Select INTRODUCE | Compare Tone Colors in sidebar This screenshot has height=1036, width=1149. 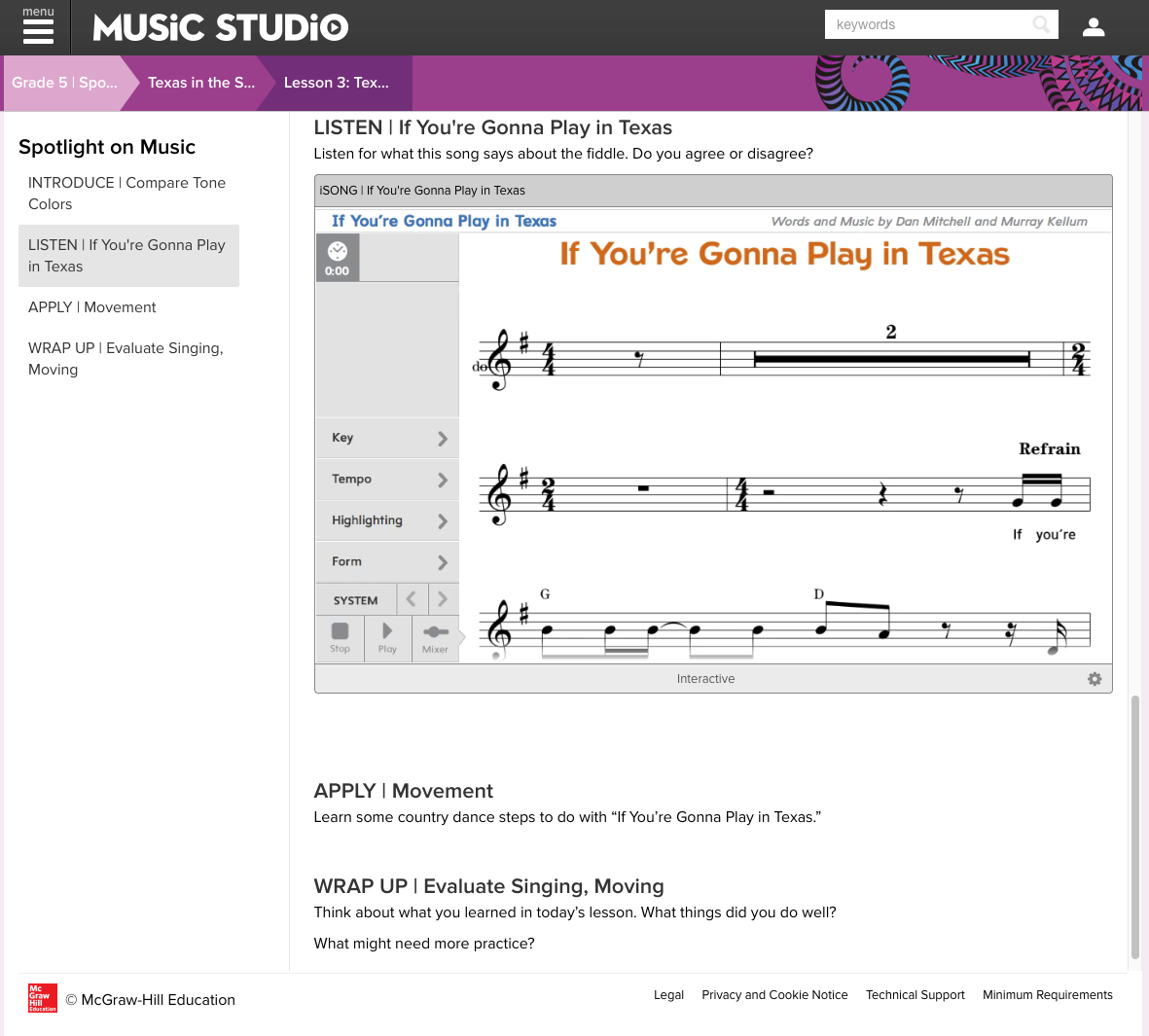[126, 194]
